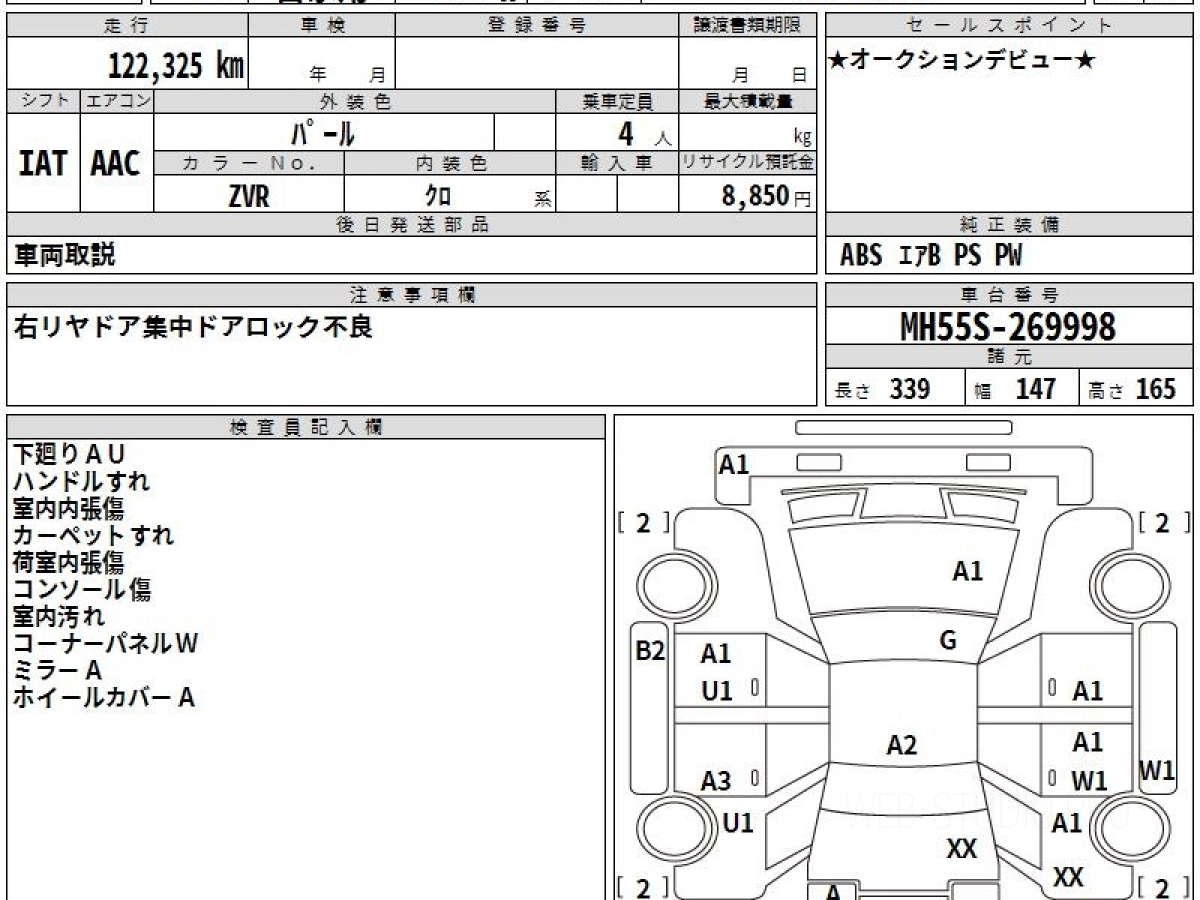
Task: Click the inspector note 室内内張傷
Action: point(69,508)
